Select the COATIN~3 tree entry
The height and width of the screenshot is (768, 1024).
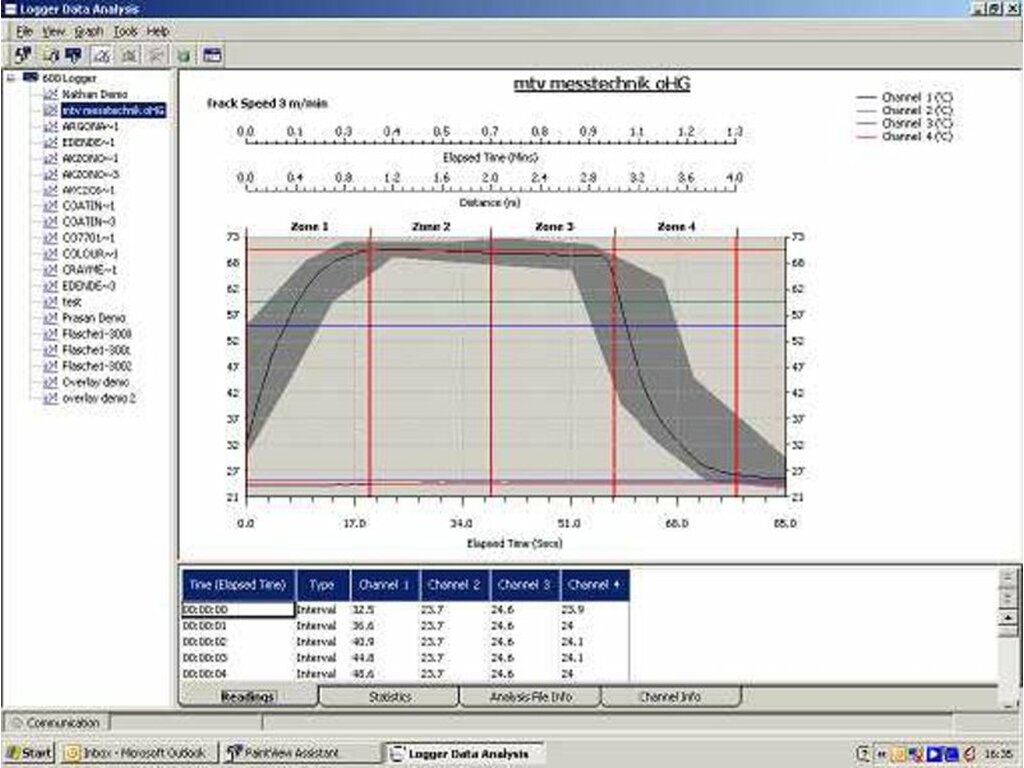pyautogui.click(x=89, y=221)
